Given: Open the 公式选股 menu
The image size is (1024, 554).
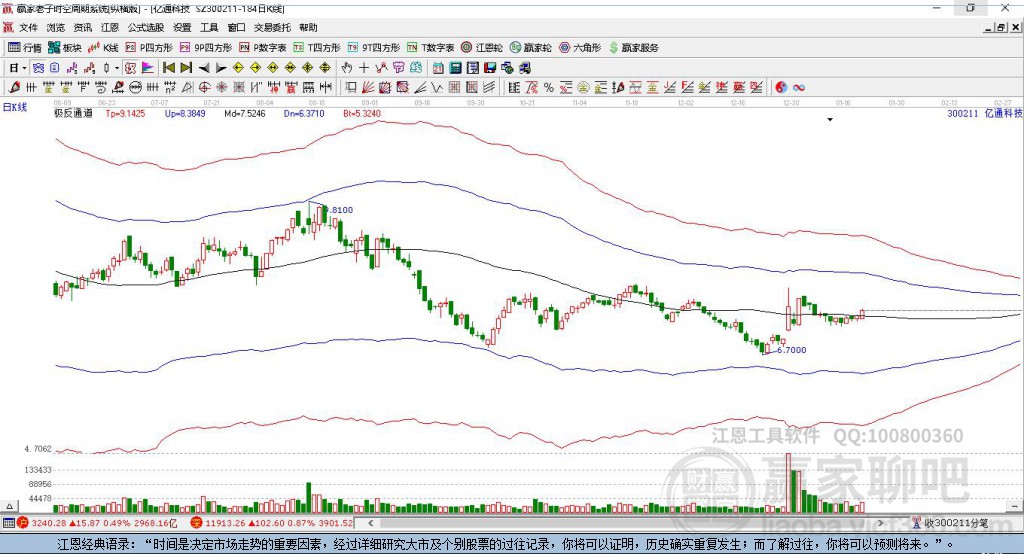Looking at the screenshot, I should [146, 27].
